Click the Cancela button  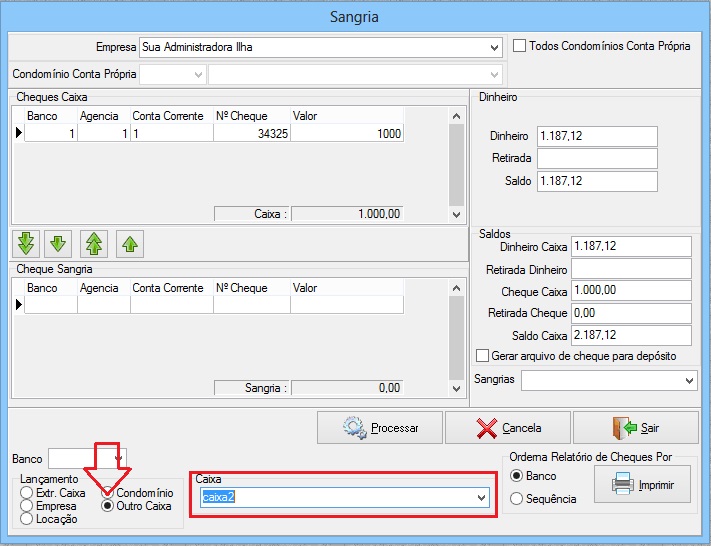click(508, 428)
